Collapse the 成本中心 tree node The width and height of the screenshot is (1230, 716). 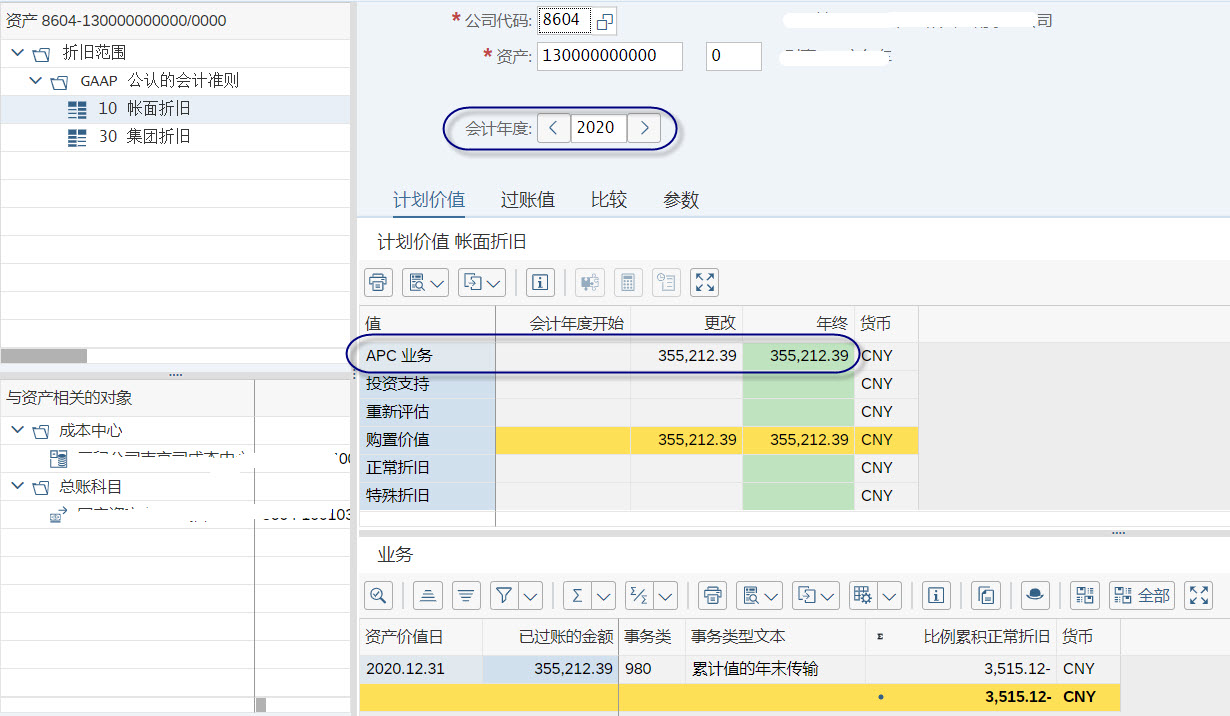(16, 431)
